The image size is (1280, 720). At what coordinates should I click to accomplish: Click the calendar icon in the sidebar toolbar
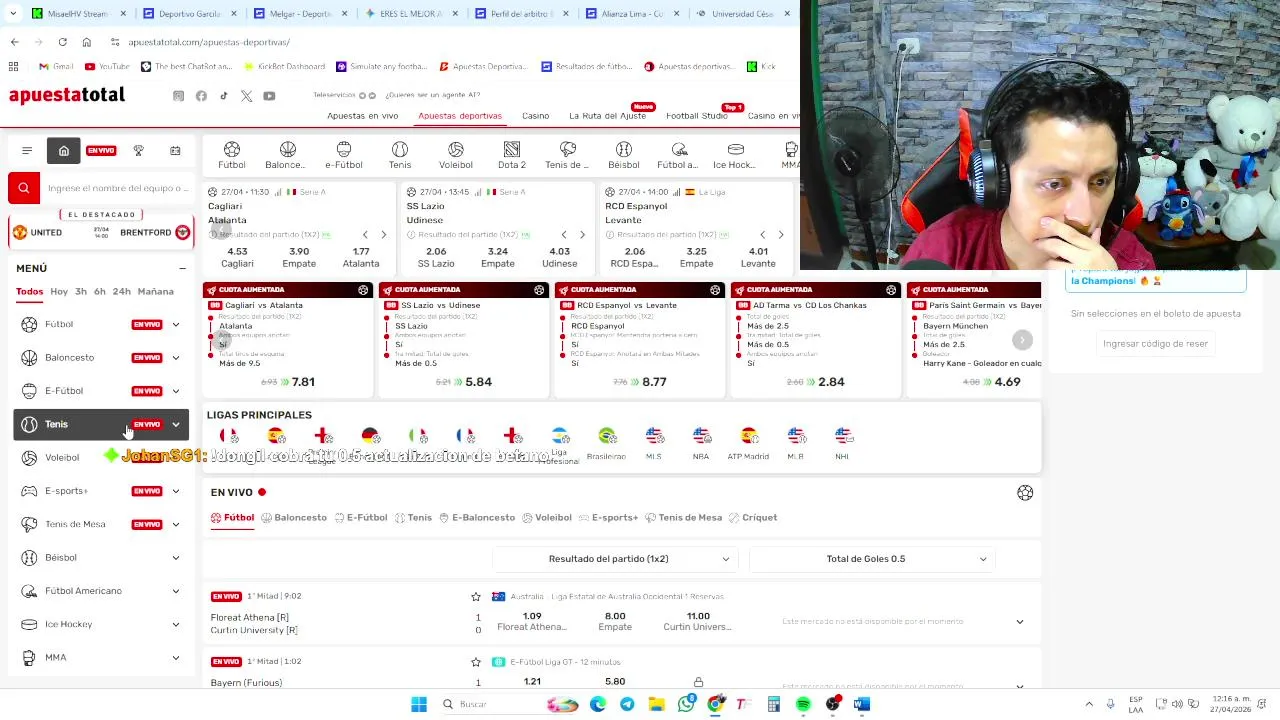pyautogui.click(x=175, y=150)
